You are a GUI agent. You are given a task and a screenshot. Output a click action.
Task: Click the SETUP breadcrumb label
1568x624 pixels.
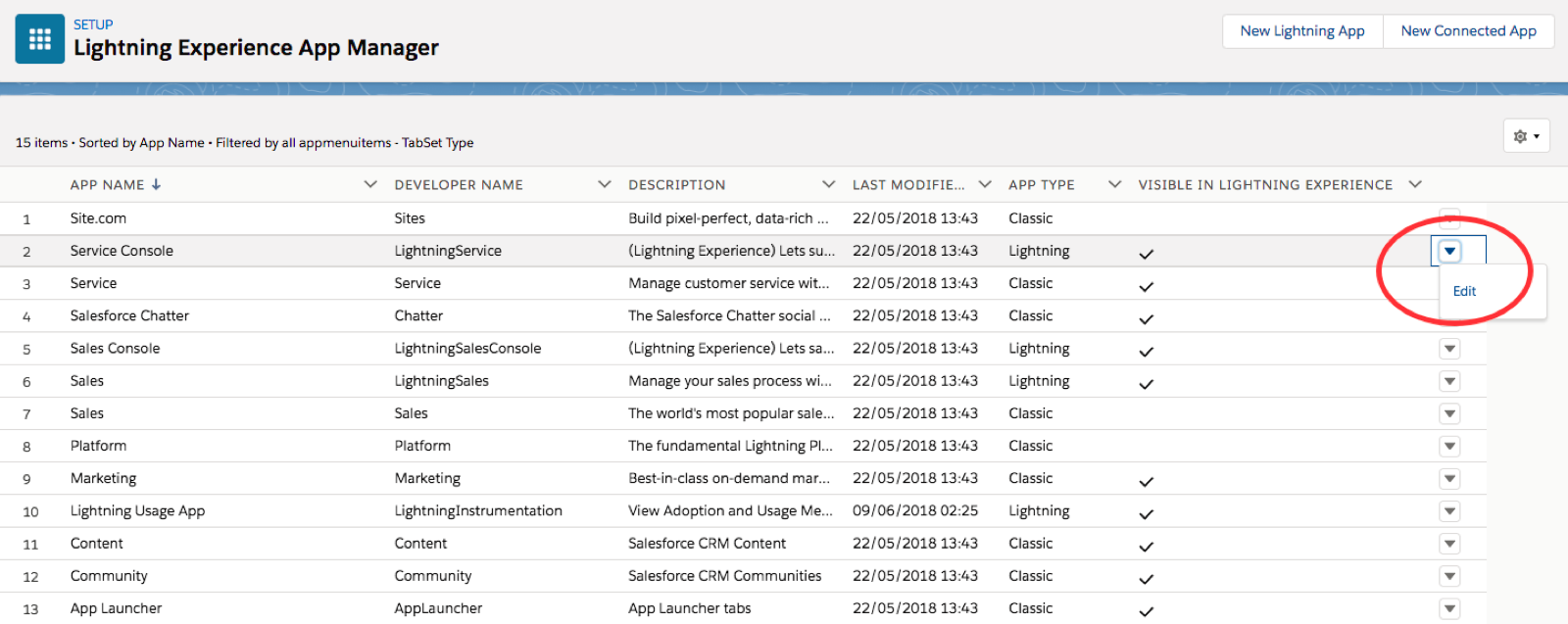click(x=93, y=24)
